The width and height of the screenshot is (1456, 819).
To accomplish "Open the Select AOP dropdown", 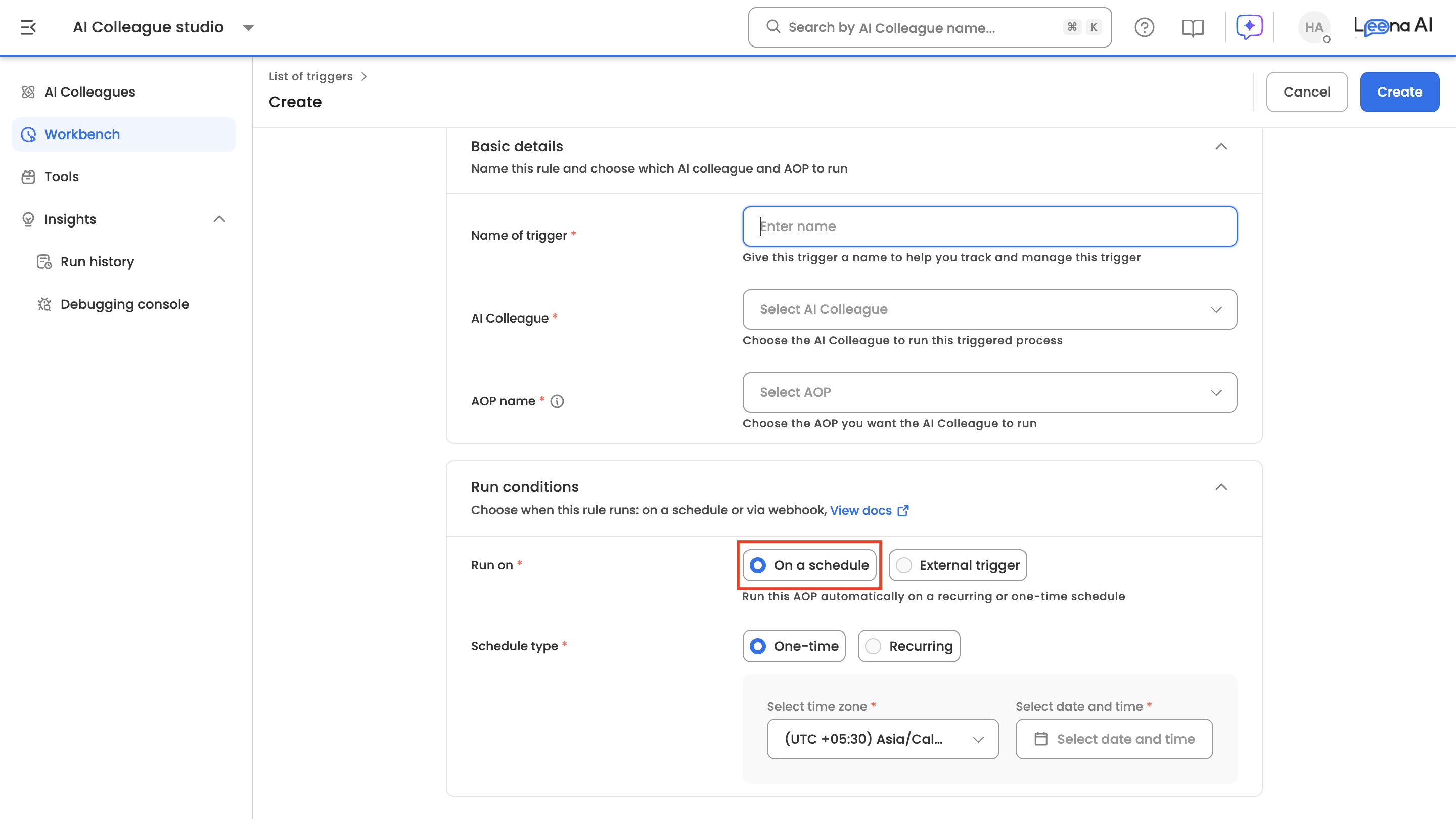I will pyautogui.click(x=990, y=392).
